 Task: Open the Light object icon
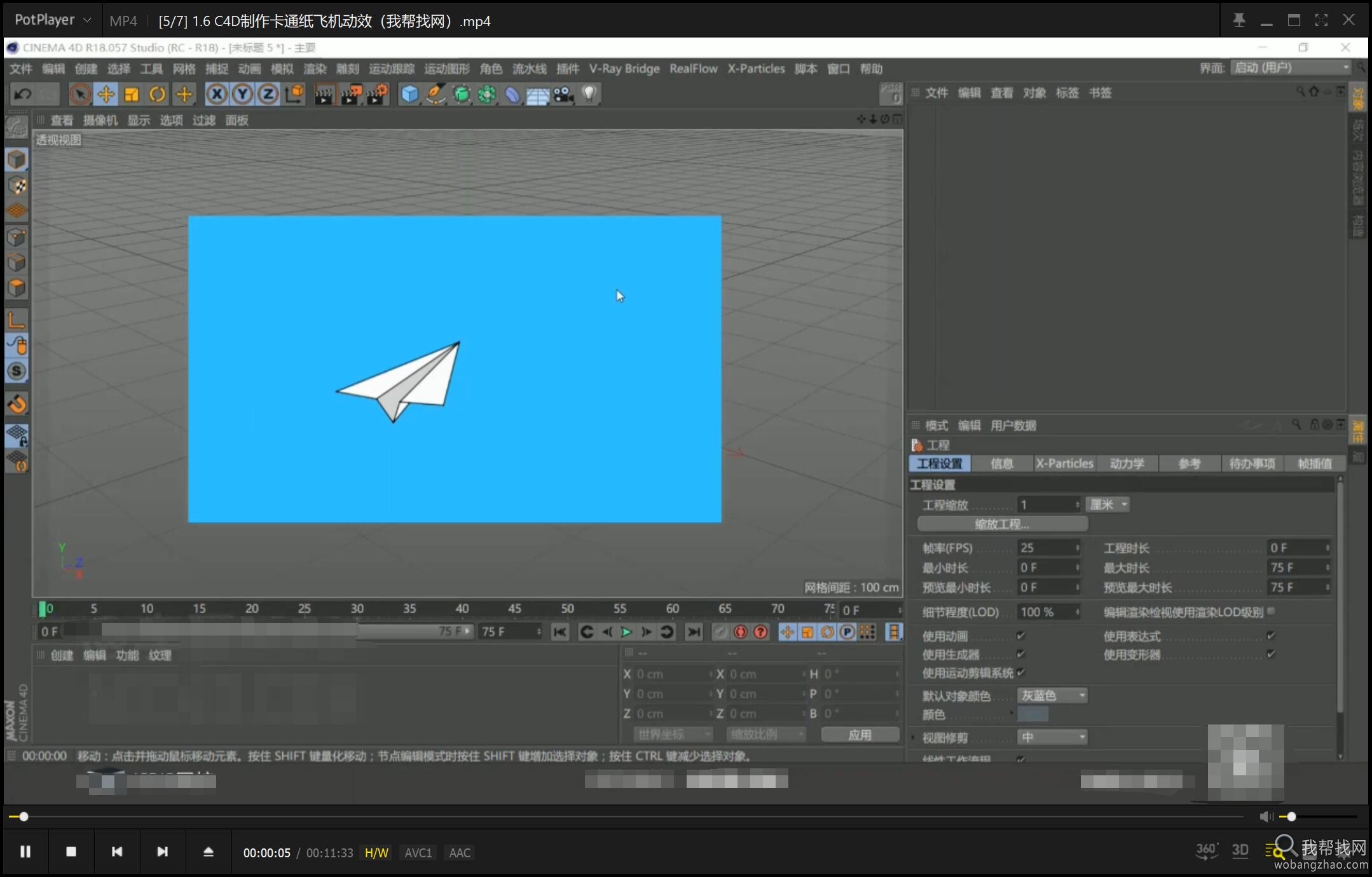click(589, 95)
